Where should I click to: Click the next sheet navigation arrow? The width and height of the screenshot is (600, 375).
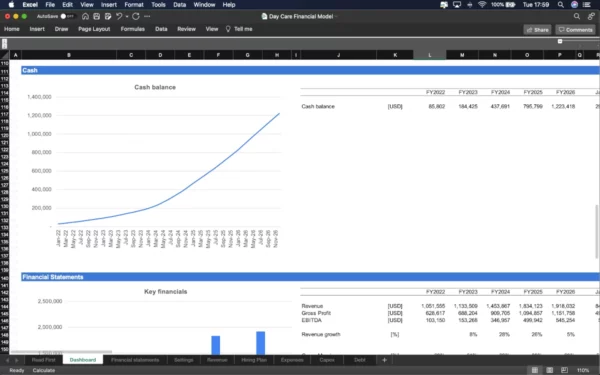click(x=16, y=360)
